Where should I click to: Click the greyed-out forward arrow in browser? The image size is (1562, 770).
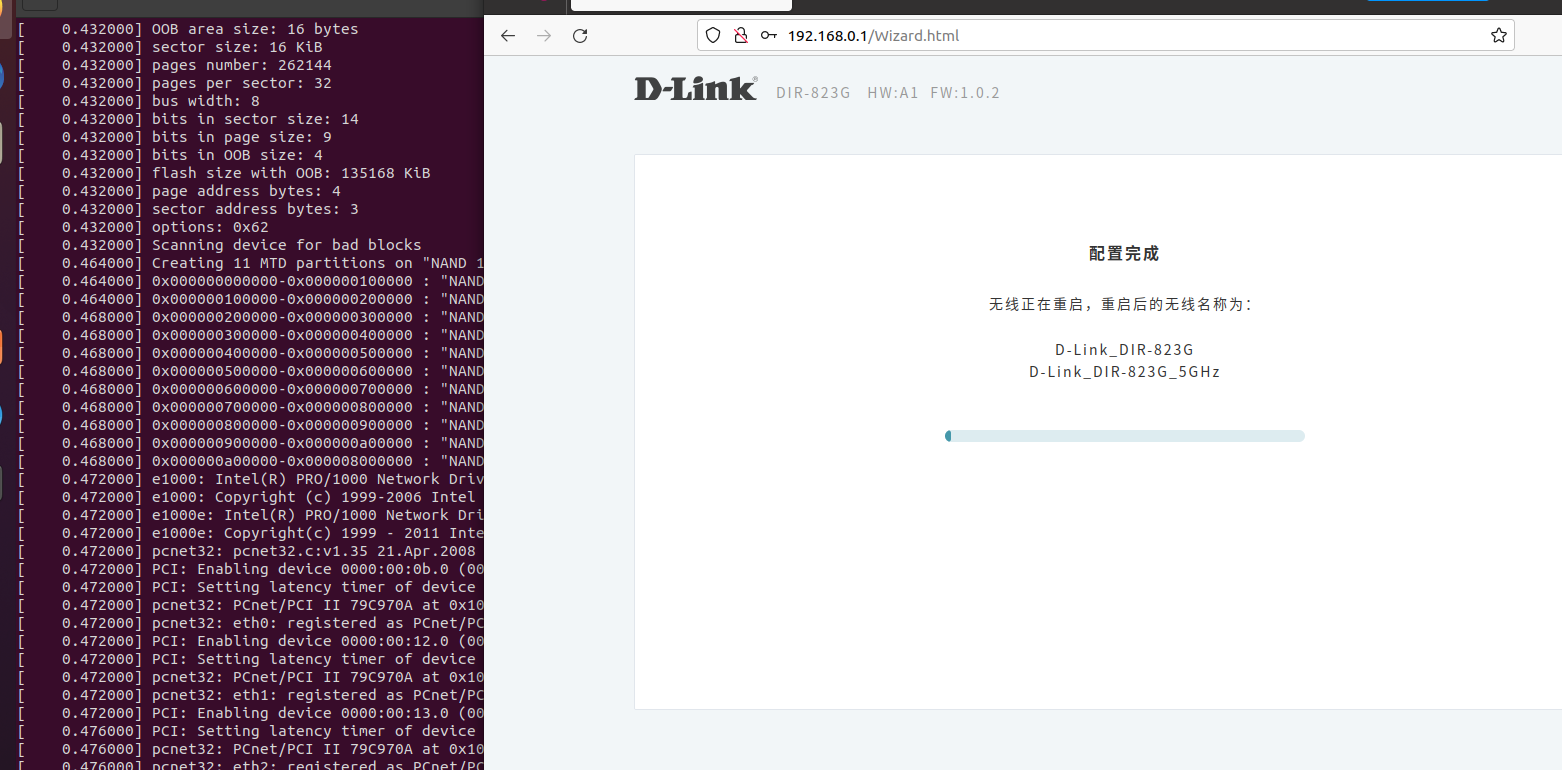[x=544, y=36]
